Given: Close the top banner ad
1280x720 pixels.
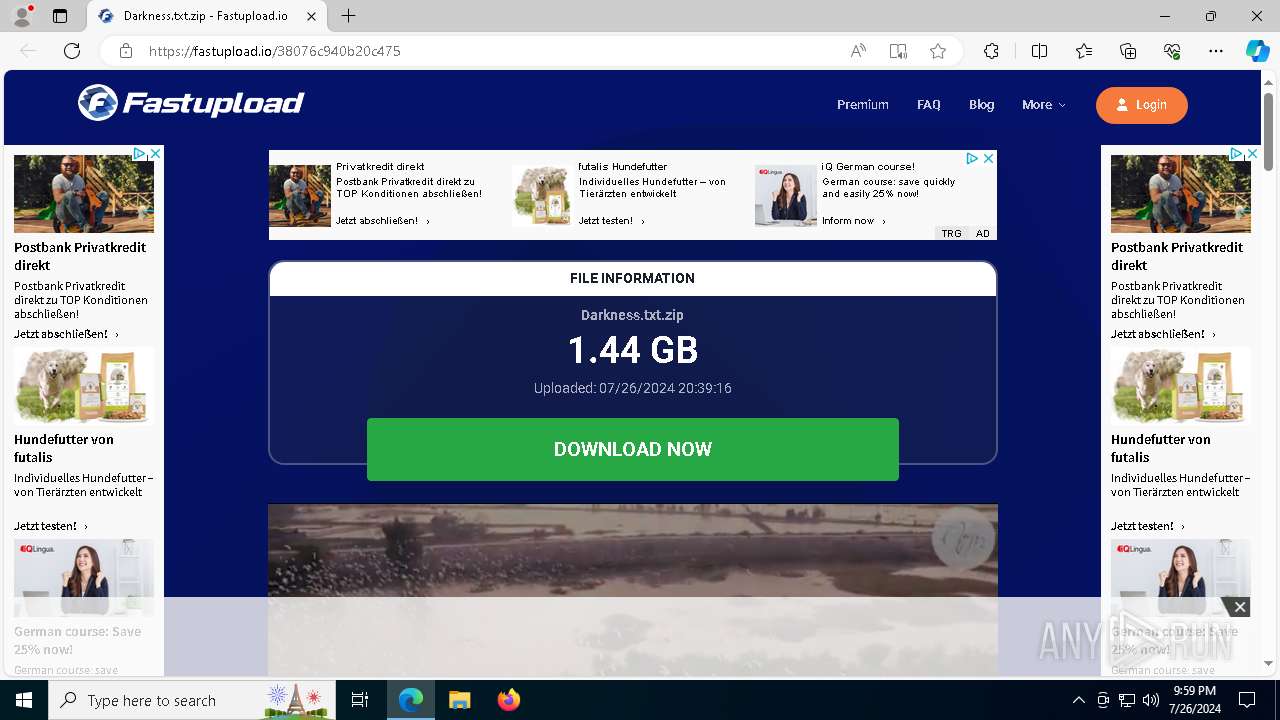Looking at the screenshot, I should pos(988,158).
